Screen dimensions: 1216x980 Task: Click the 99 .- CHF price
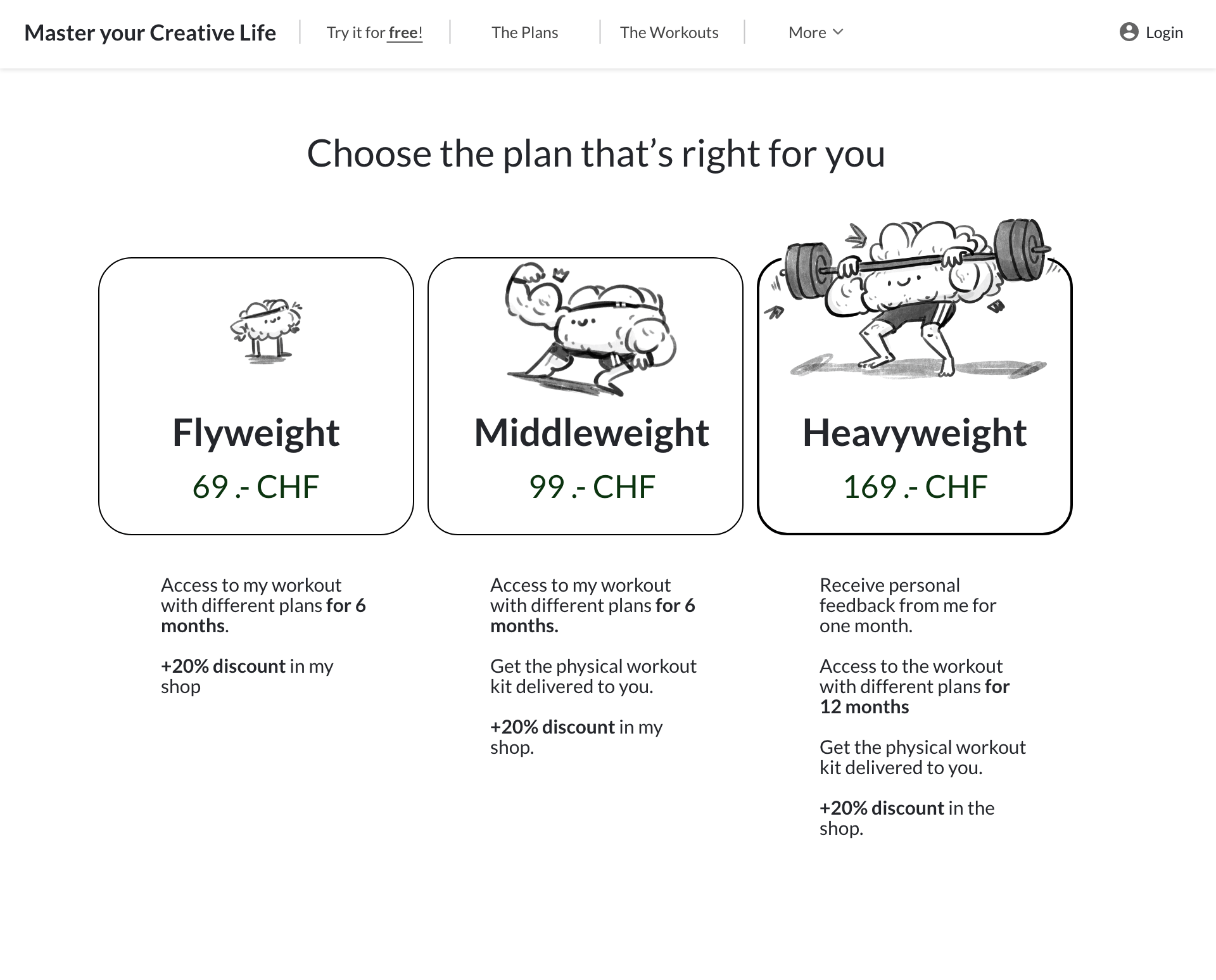tap(592, 487)
